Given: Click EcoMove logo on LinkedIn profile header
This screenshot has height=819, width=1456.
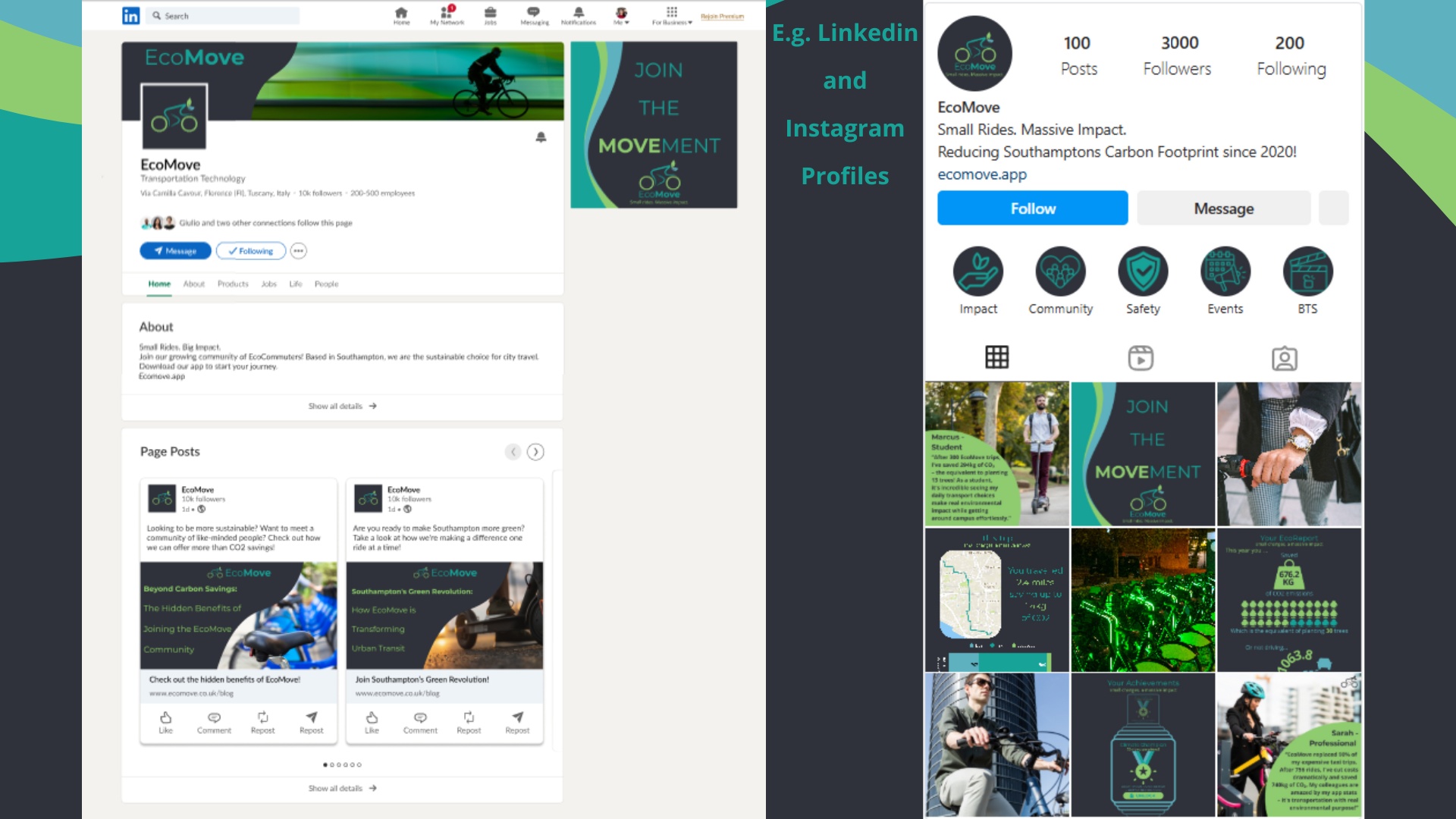Looking at the screenshot, I should (174, 117).
